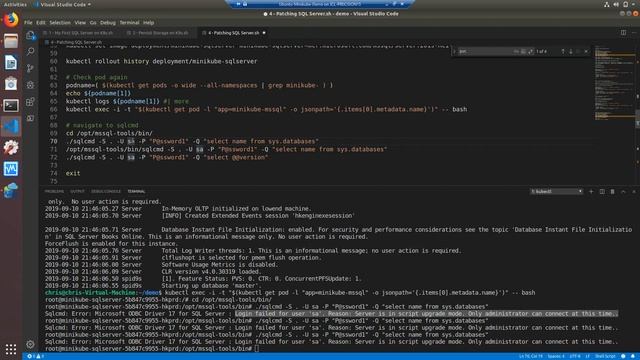Close the find widget
This screenshot has height=360, width=640.
(x=586, y=51)
